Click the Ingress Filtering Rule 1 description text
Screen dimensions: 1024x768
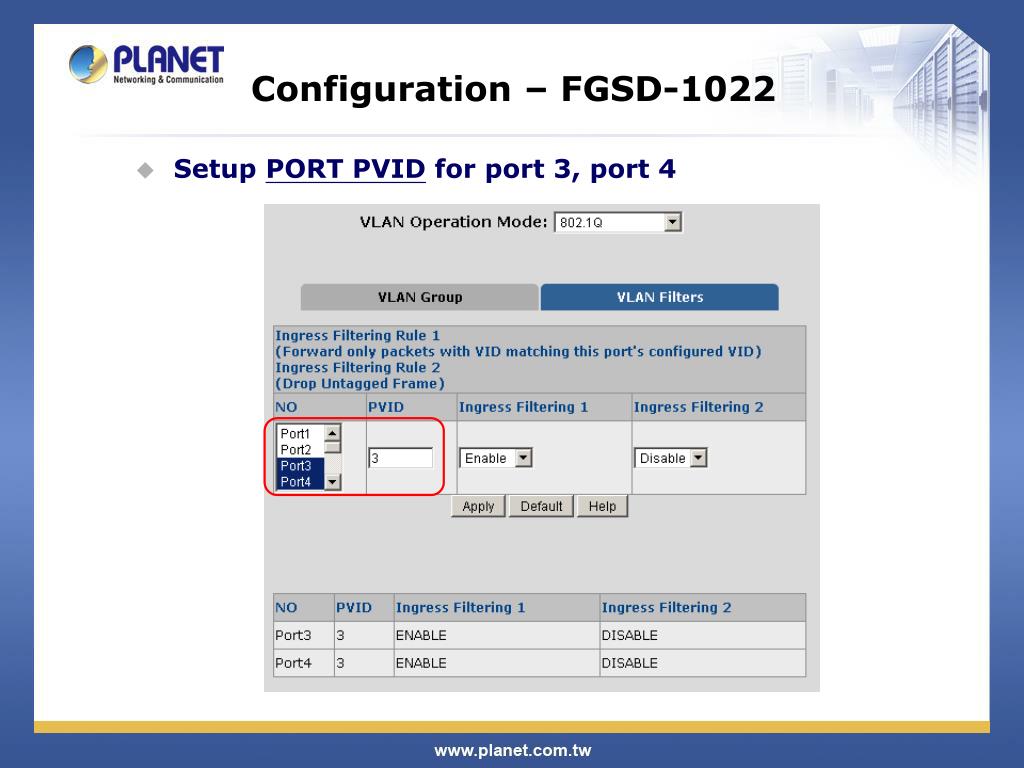click(x=519, y=351)
